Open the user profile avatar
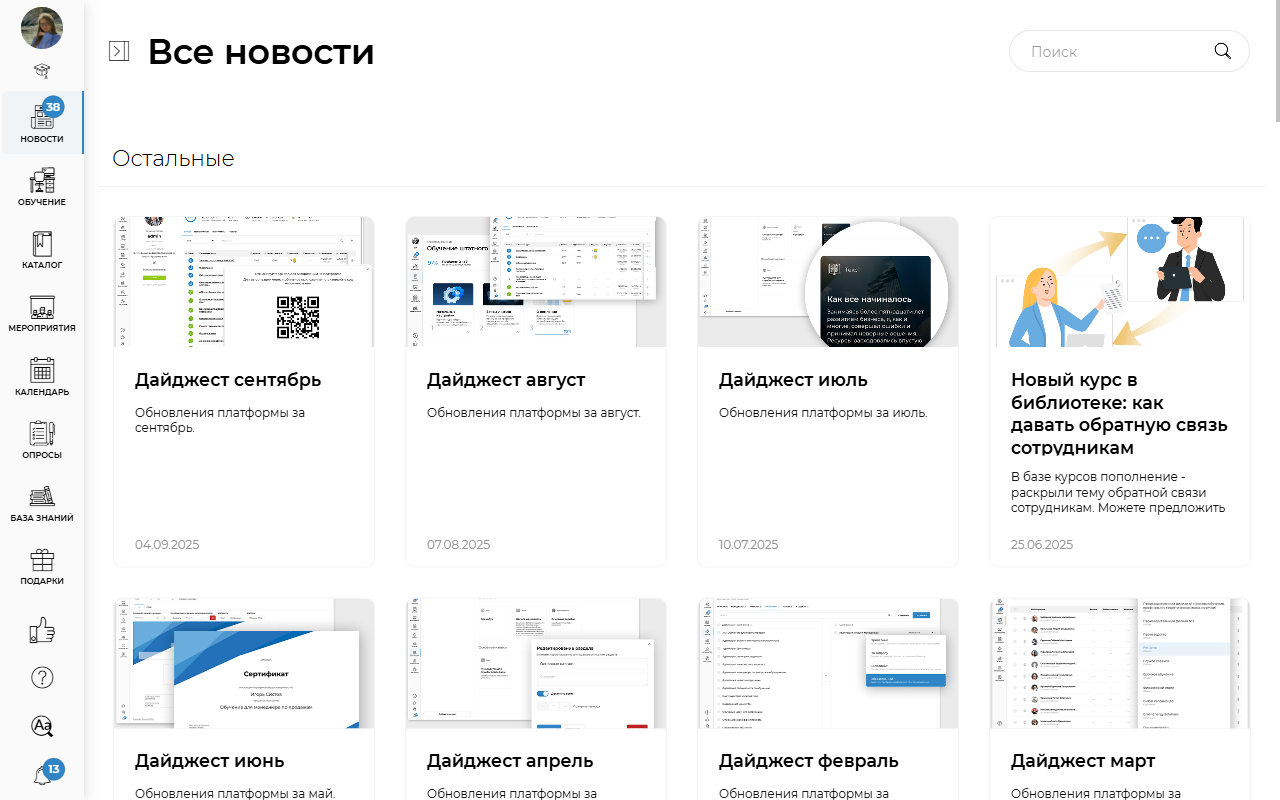Screen dimensions: 1280x800 (x=42, y=28)
